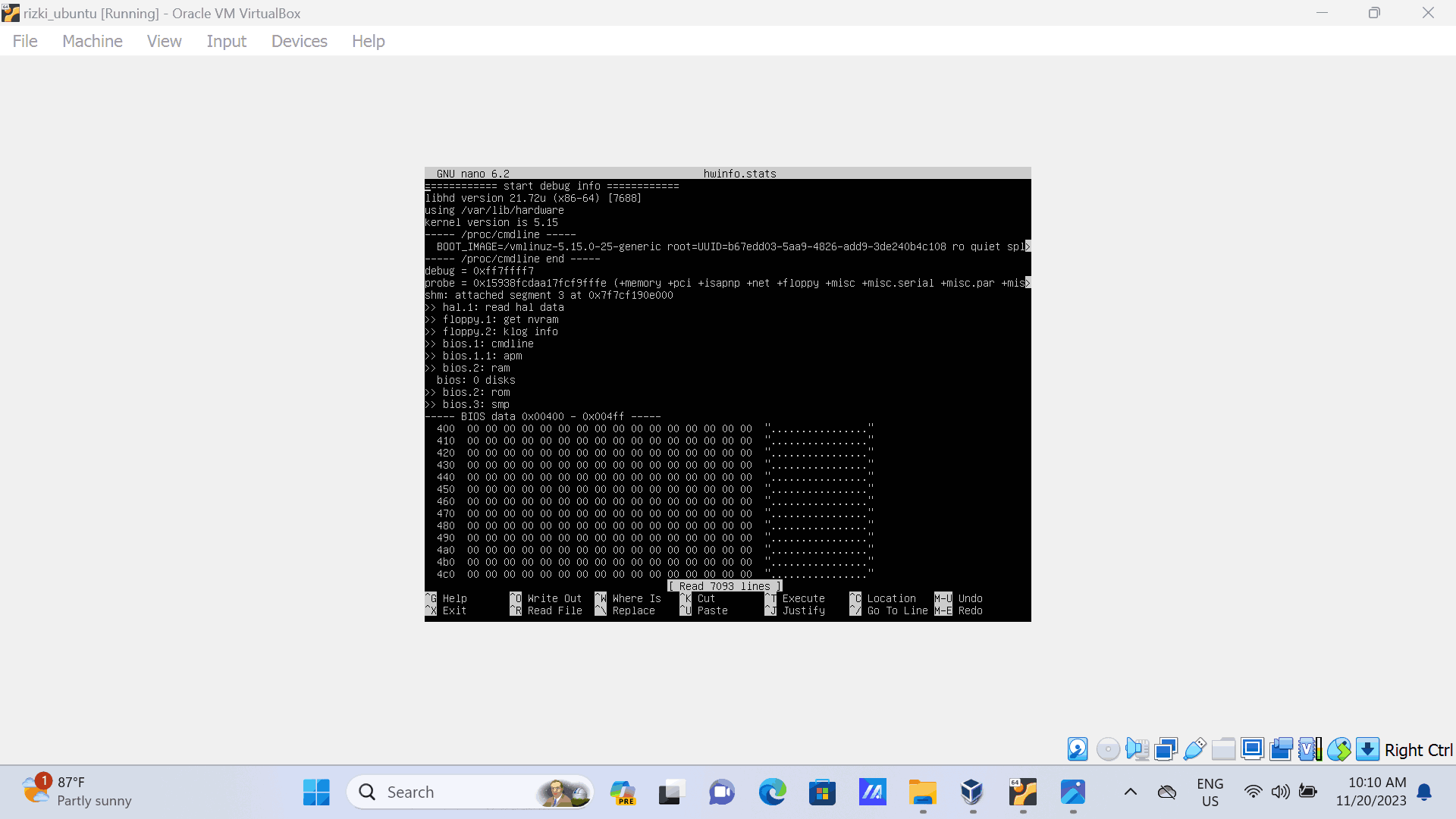Click the '^T Execute' nano shortcut
The width and height of the screenshot is (1456, 819).
coord(795,598)
